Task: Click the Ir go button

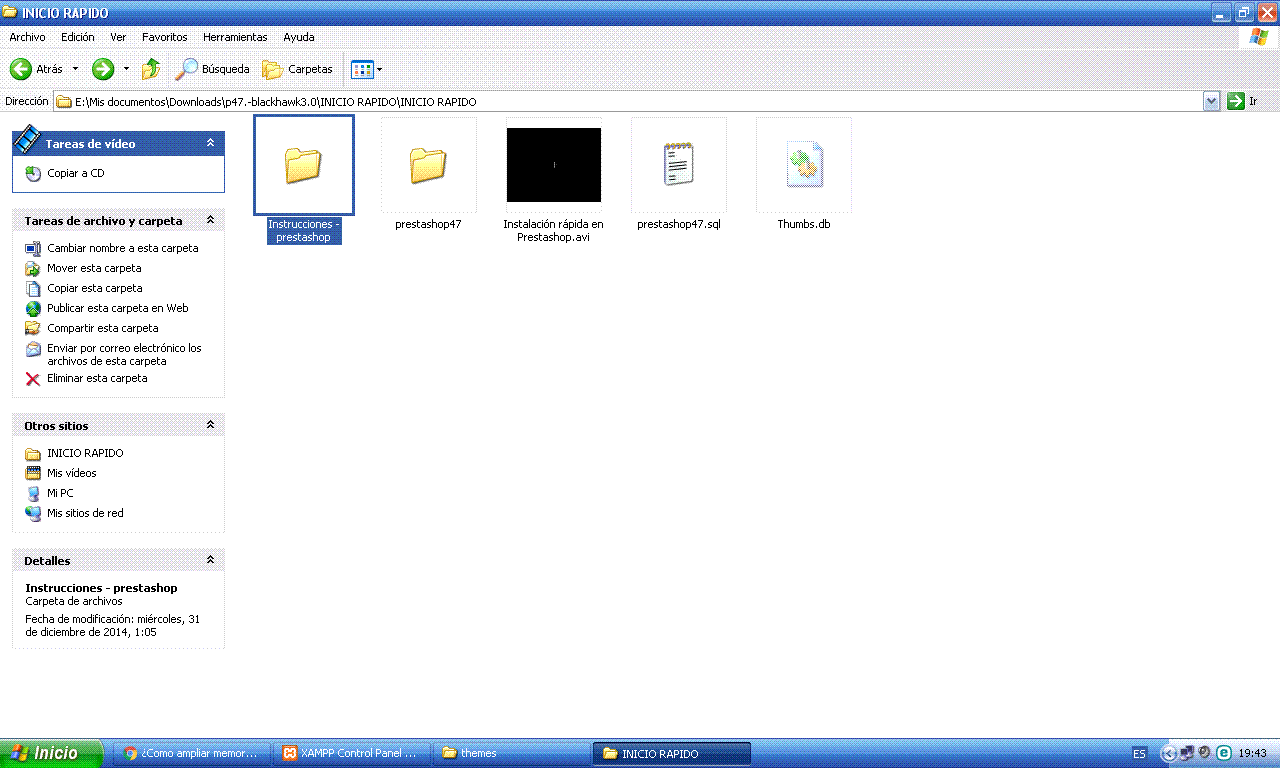Action: [x=1242, y=101]
